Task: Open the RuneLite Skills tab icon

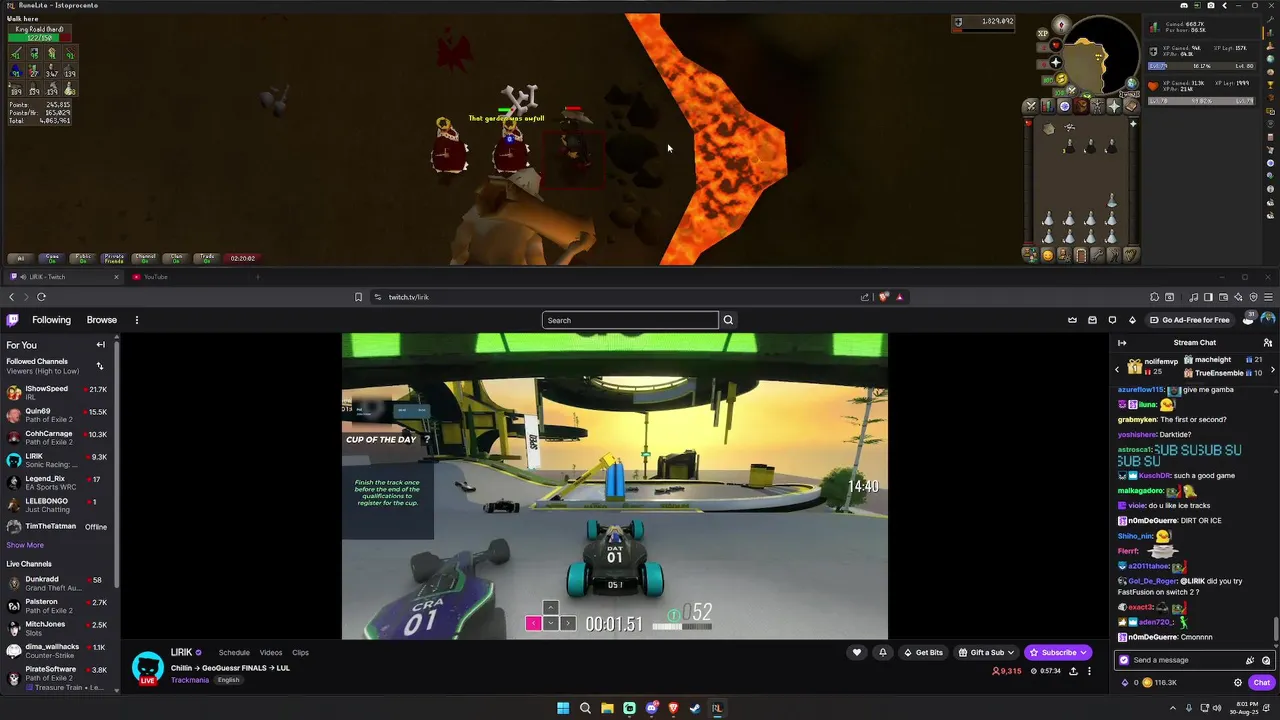Action: 1048,107
